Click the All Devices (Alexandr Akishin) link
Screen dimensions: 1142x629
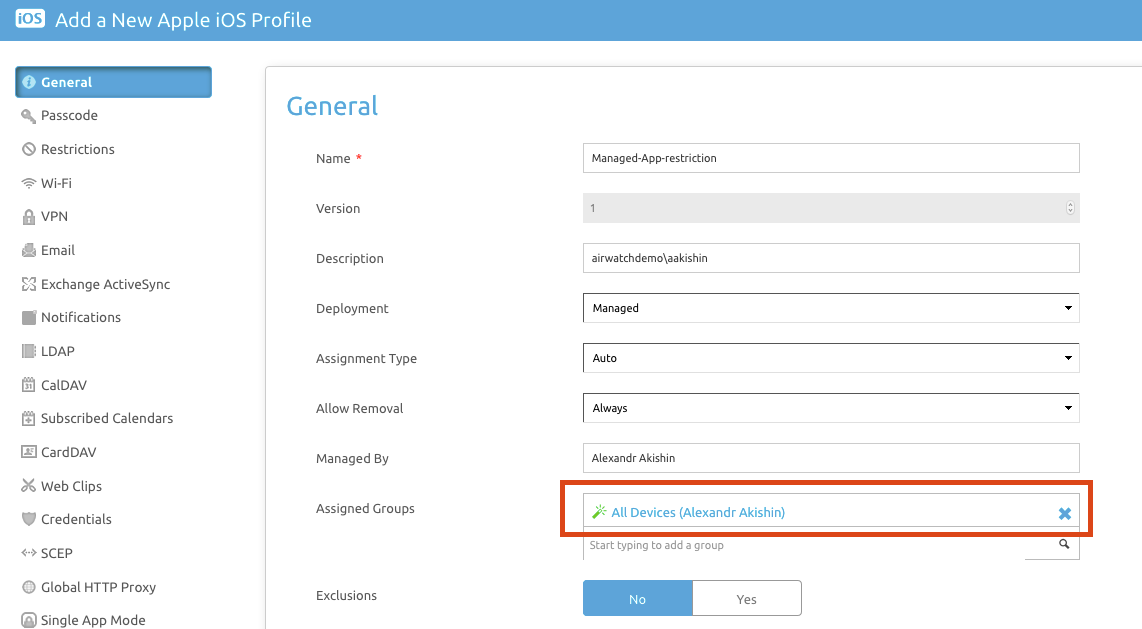coord(697,512)
